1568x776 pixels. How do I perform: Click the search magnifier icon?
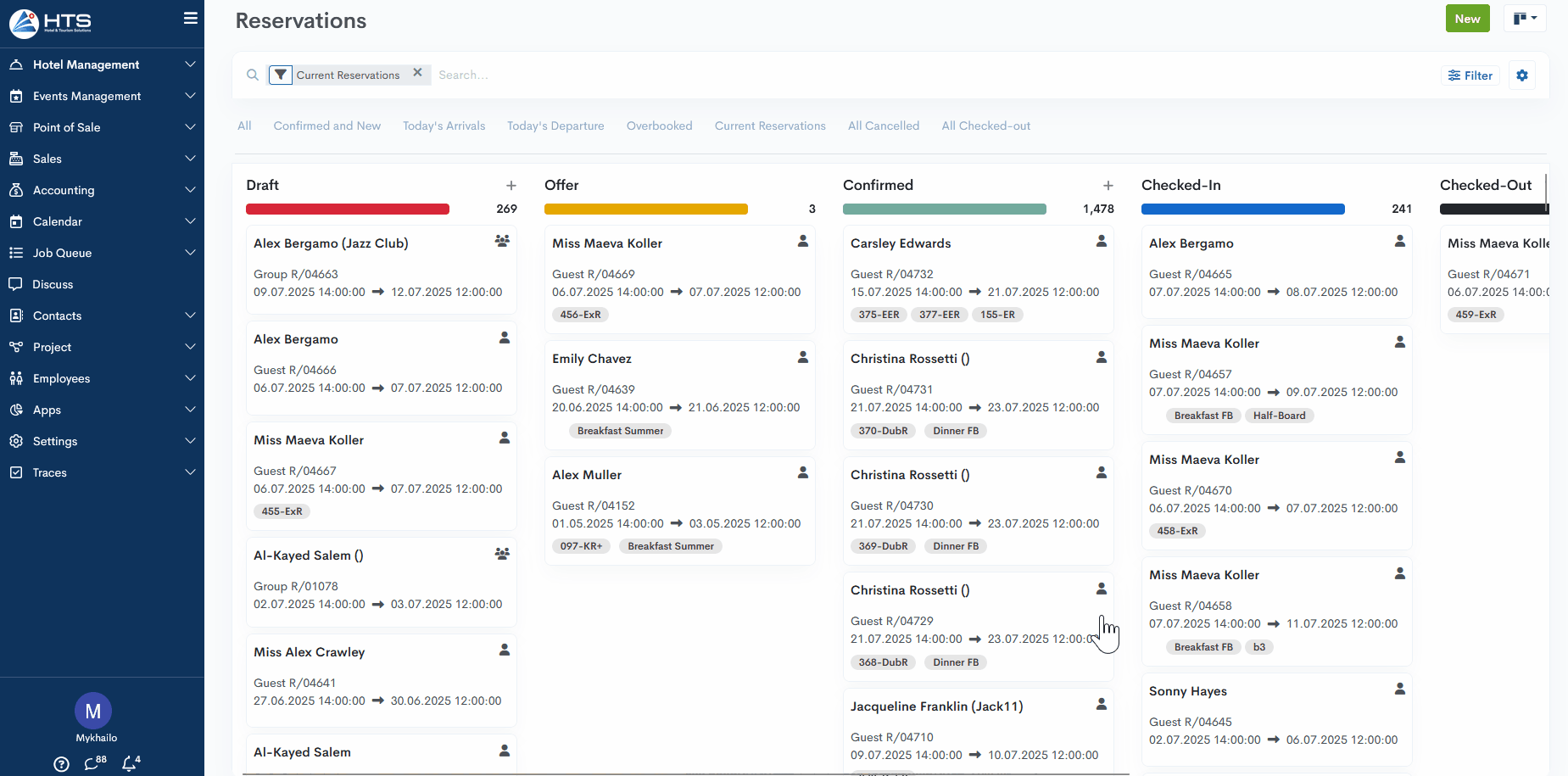pos(253,75)
